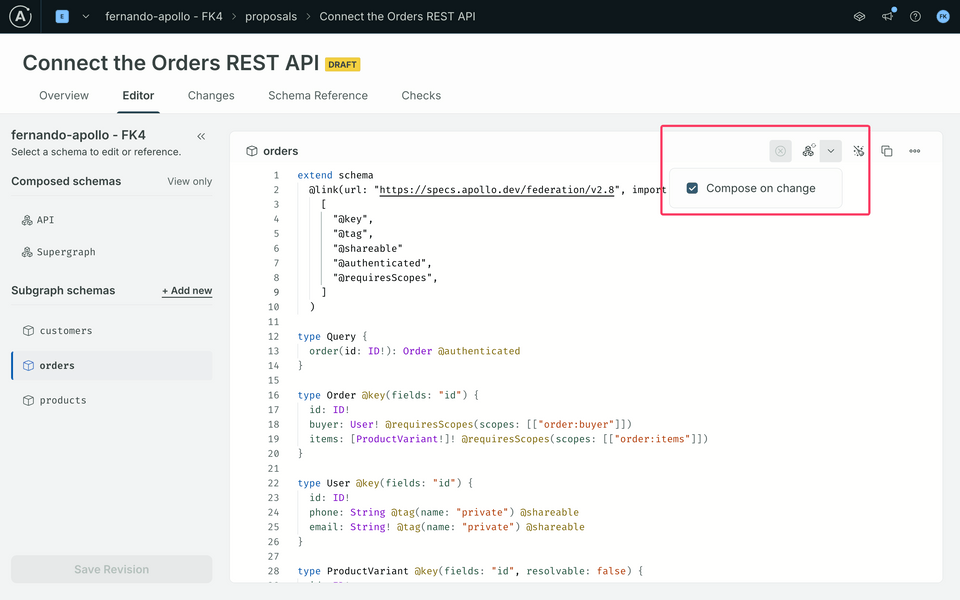
Task: Click line number 22 in the gutter
Action: point(273,483)
